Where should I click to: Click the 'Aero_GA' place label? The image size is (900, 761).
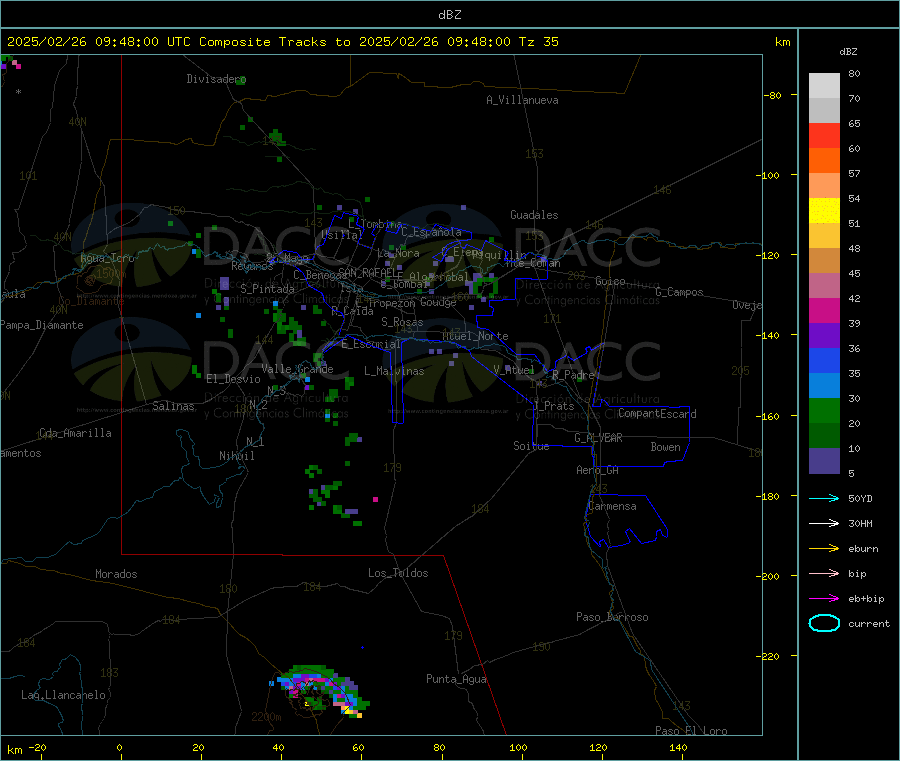(x=597, y=470)
